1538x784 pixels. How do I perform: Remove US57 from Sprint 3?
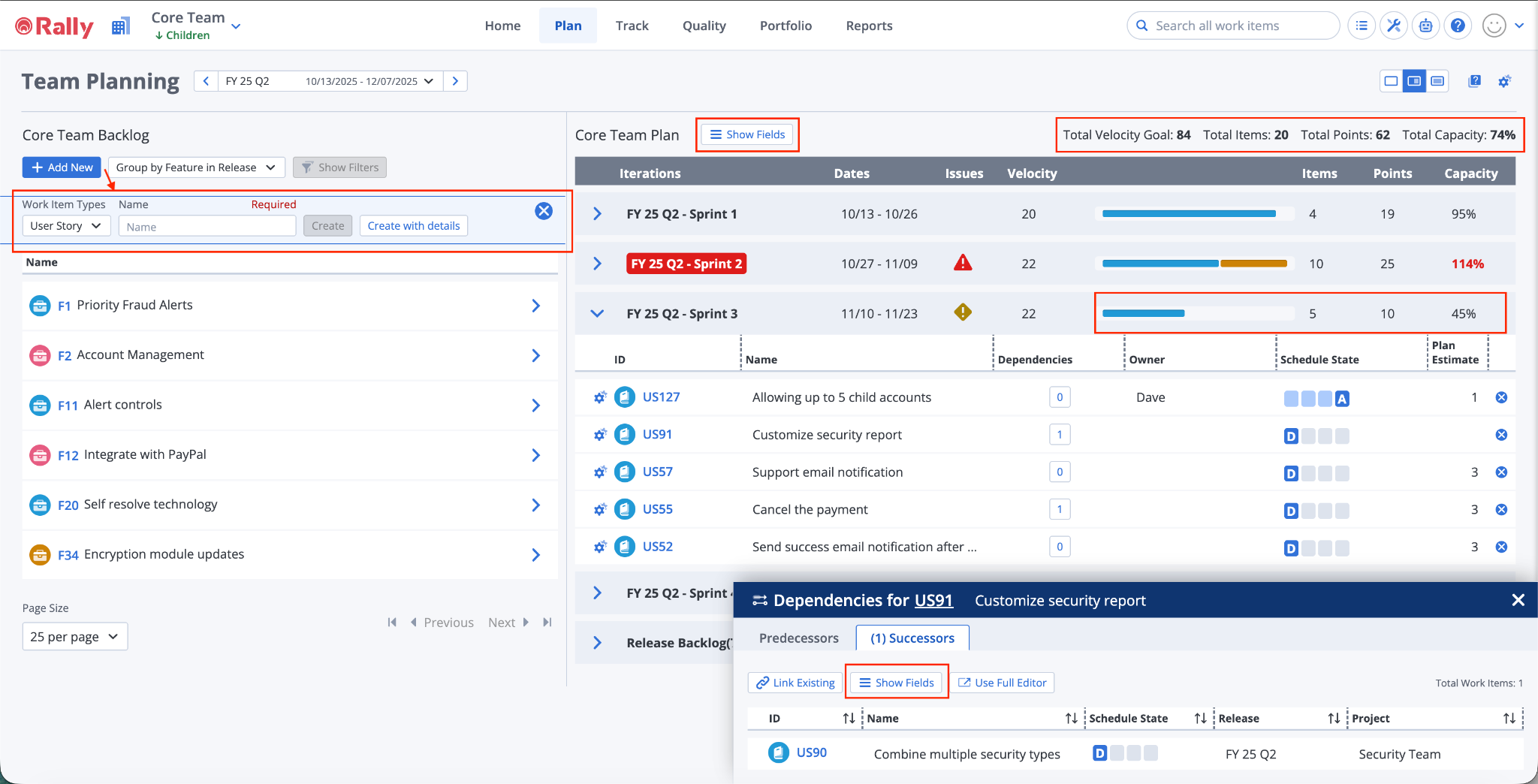tap(1501, 472)
